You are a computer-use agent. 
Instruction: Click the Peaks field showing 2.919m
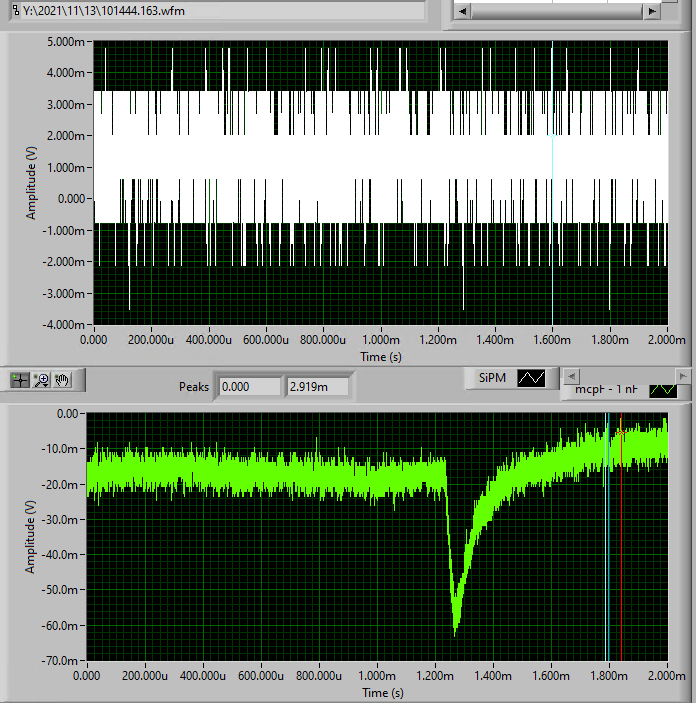tap(318, 386)
